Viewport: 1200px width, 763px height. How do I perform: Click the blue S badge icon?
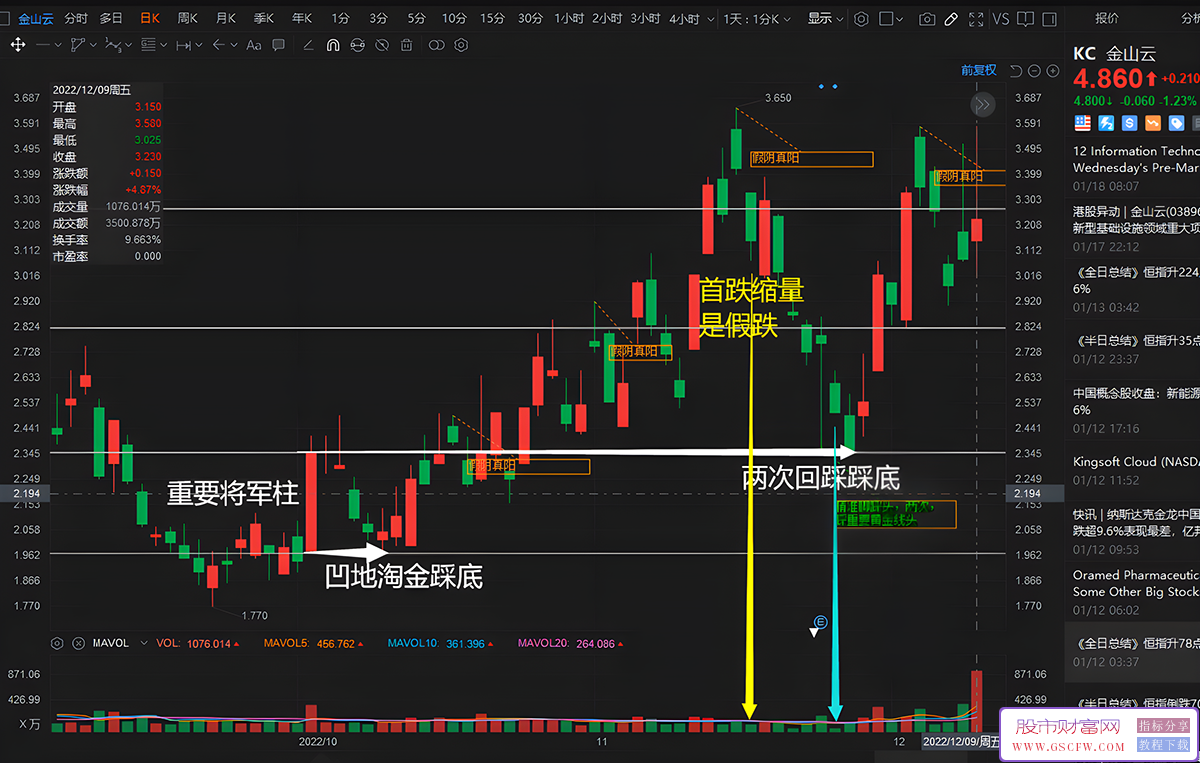1129,122
